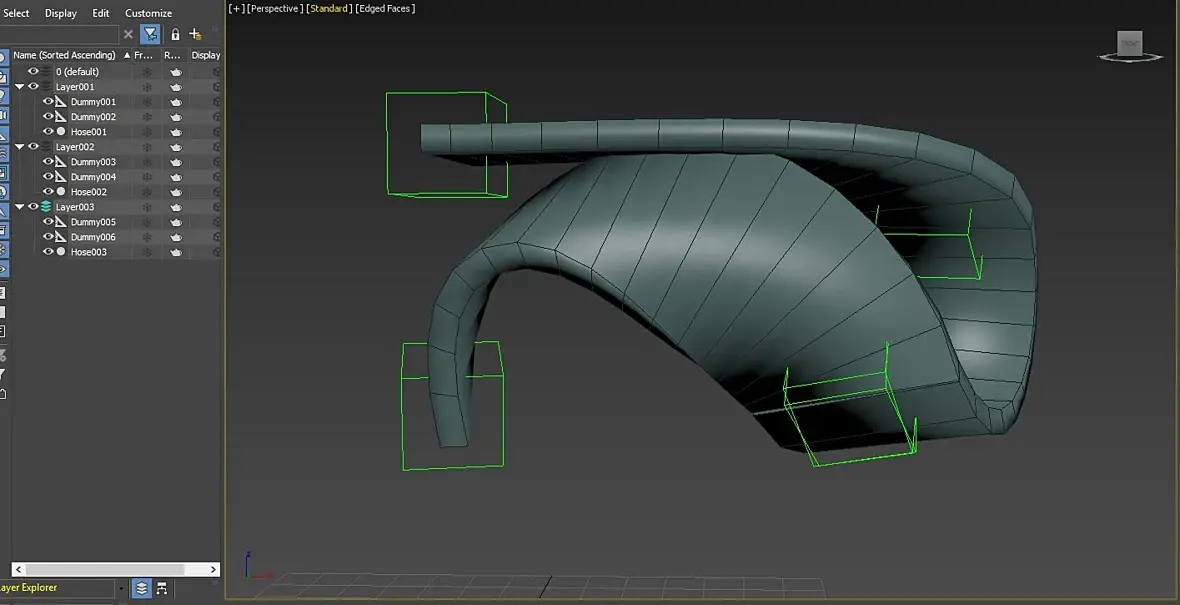Screen dimensions: 1180x605
Task: Toggle visibility of Layer001
Action: [x=33, y=87]
